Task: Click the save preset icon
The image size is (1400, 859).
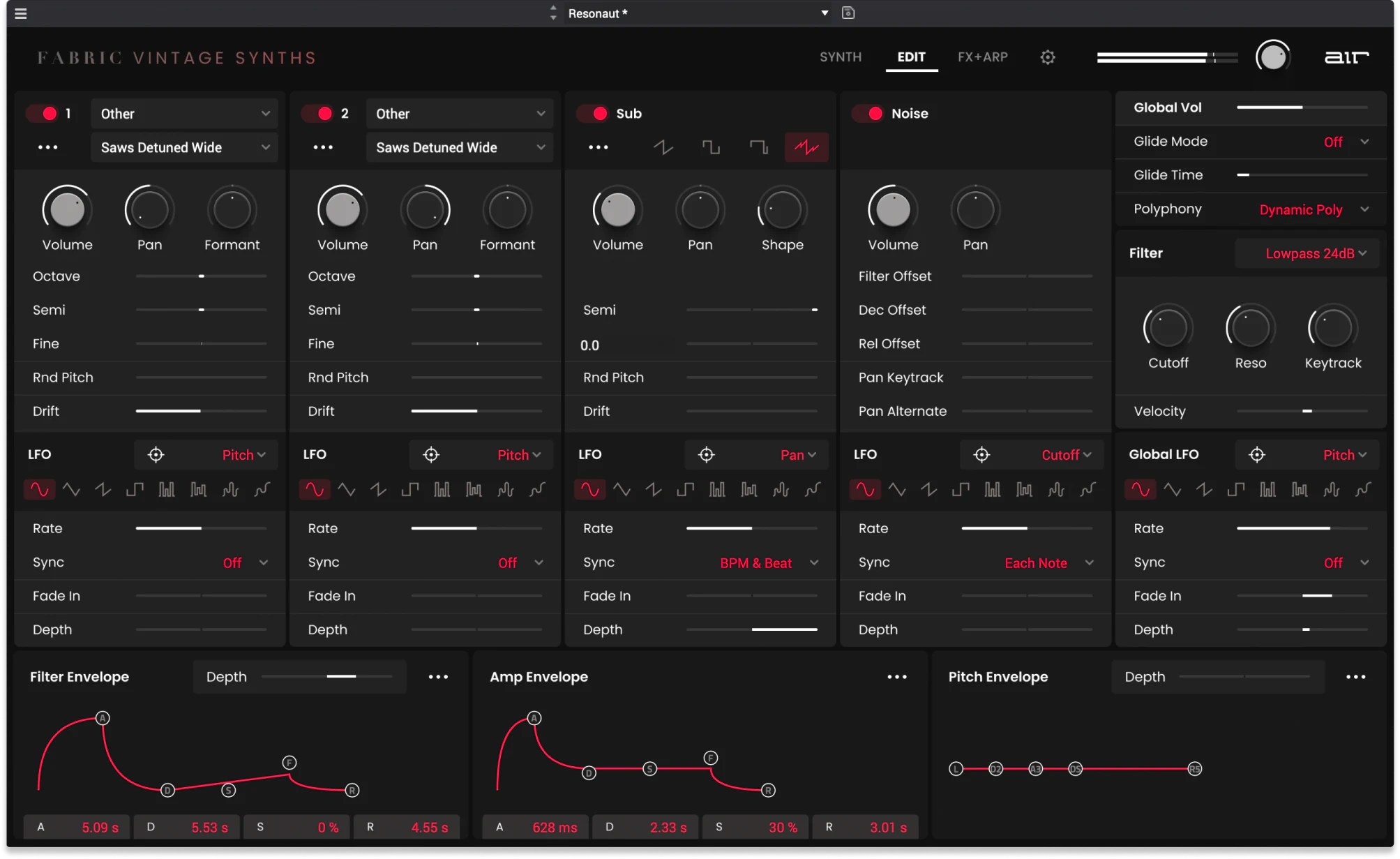Action: 848,13
